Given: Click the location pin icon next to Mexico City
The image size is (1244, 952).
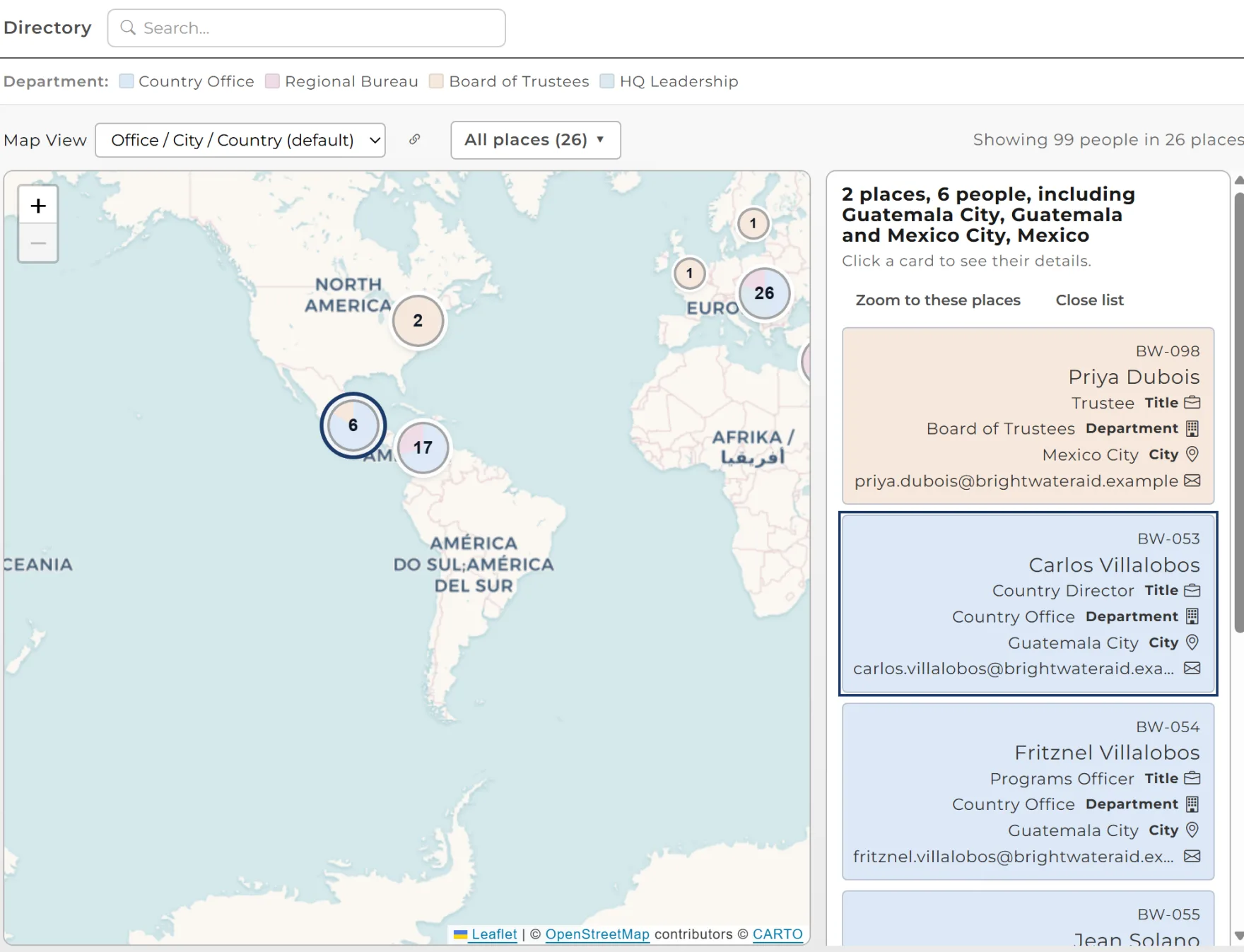Looking at the screenshot, I should click(x=1192, y=454).
